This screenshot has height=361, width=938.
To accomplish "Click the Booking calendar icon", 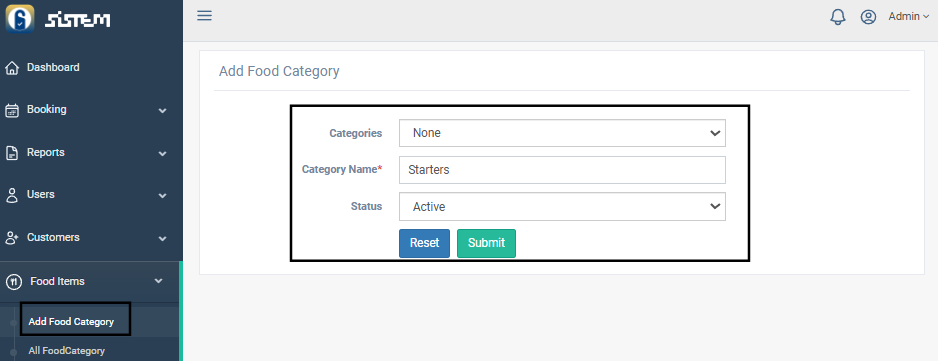I will [x=12, y=110].
